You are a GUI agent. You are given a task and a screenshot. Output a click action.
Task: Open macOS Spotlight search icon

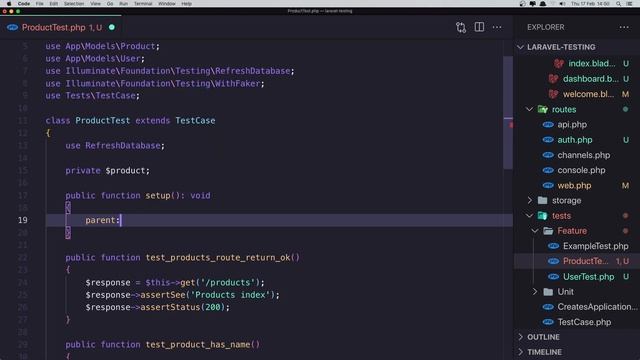(619, 4)
